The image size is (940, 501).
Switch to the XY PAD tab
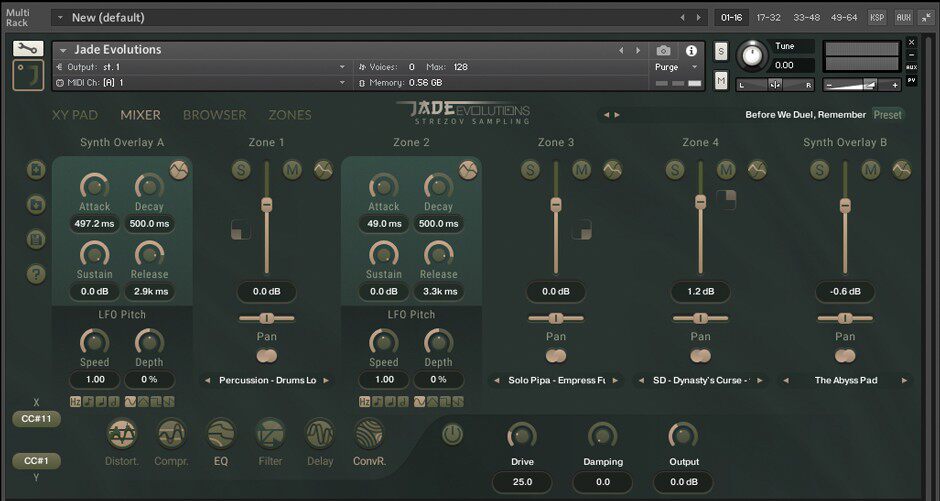(x=75, y=115)
